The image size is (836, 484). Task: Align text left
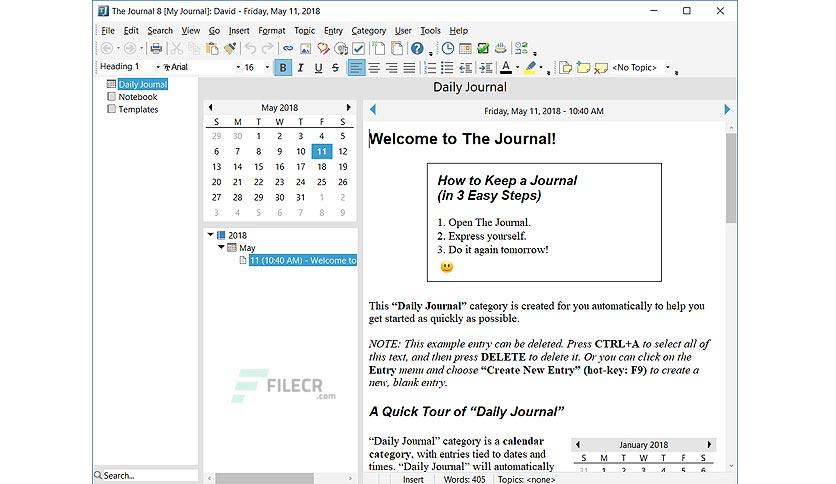(356, 68)
